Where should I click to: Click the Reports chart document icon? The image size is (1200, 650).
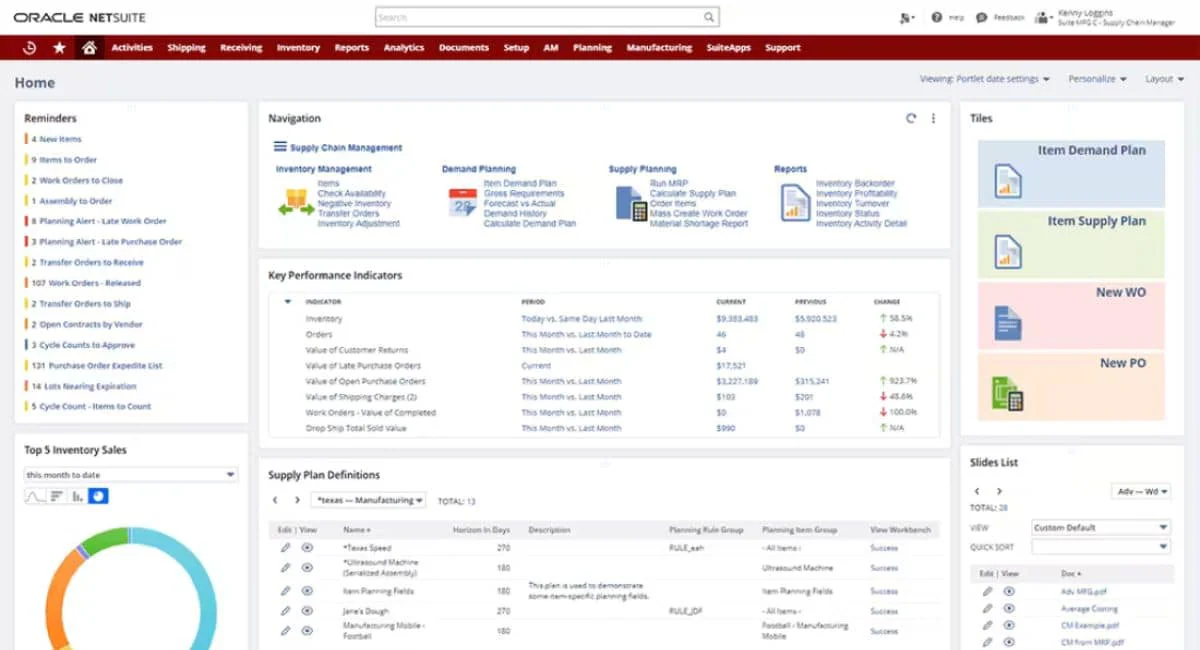point(795,203)
